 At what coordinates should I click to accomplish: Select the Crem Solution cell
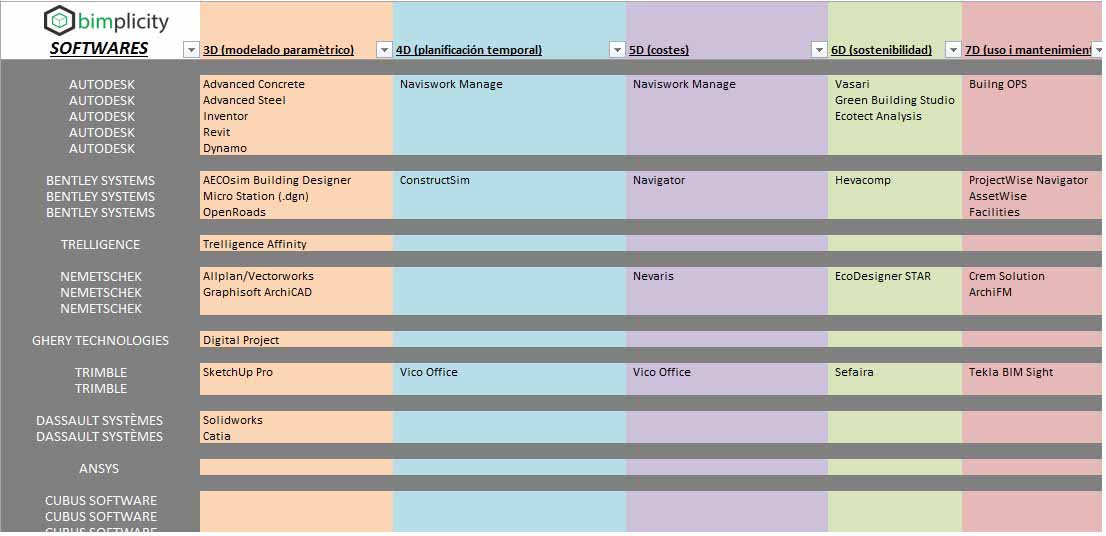1007,276
